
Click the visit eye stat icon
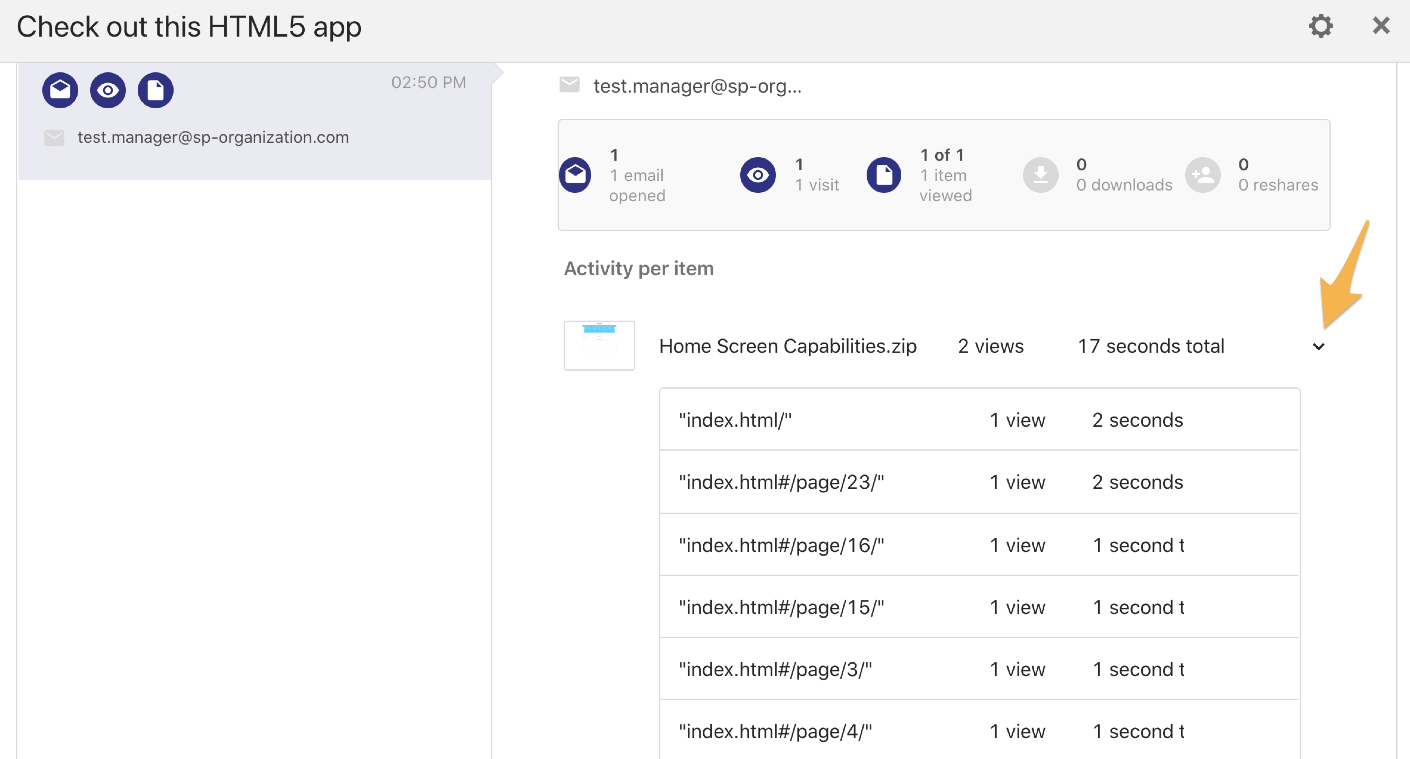[x=758, y=175]
